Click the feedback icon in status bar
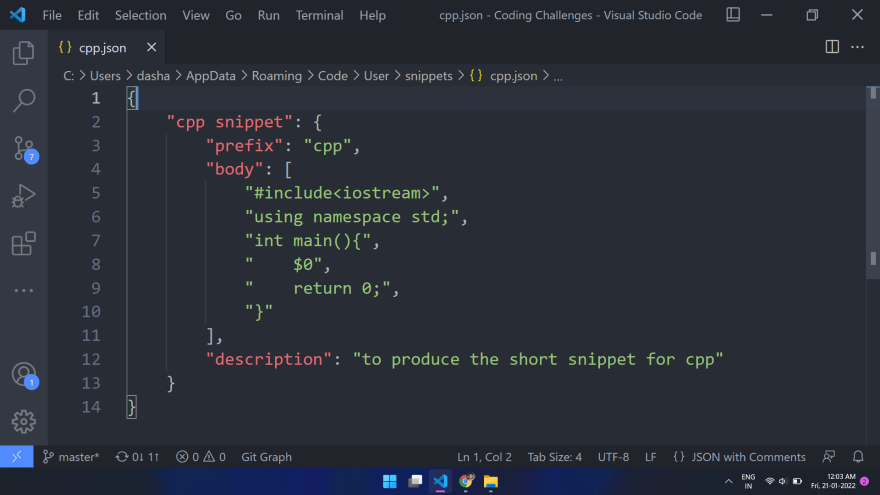Screen dimensions: 880x495 [829, 457]
